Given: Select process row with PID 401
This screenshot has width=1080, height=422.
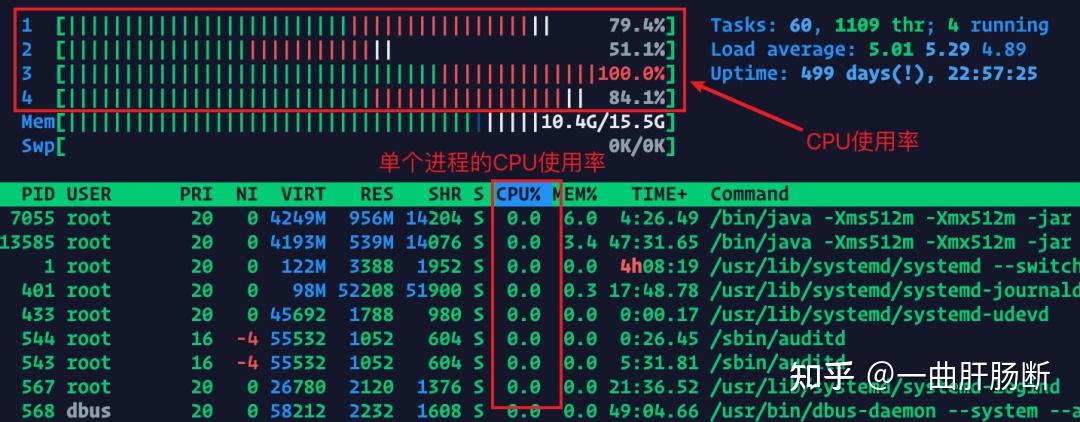Looking at the screenshot, I should click(x=540, y=291).
